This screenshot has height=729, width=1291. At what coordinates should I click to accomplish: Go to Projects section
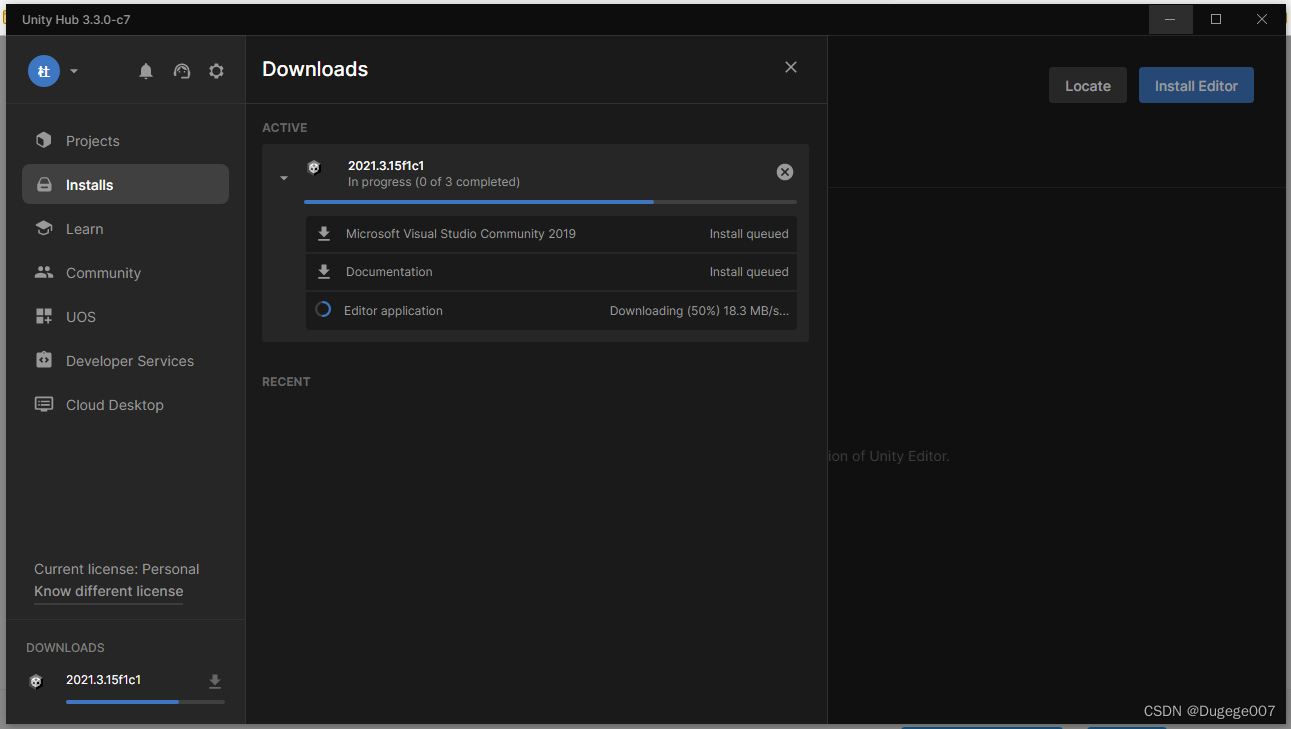[125, 141]
